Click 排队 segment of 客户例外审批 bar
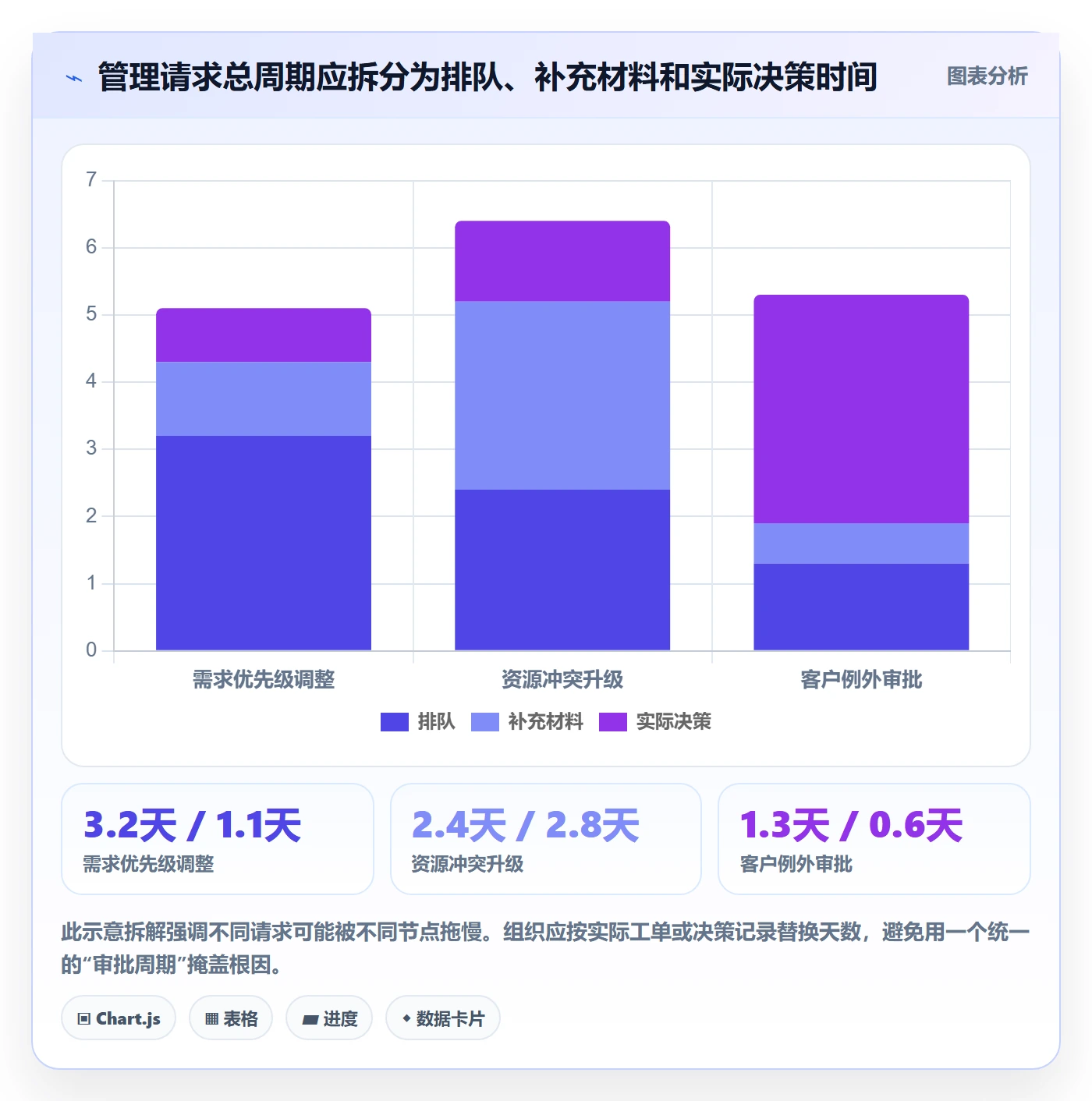Screen dimensions: 1092x1101 click(x=861, y=607)
